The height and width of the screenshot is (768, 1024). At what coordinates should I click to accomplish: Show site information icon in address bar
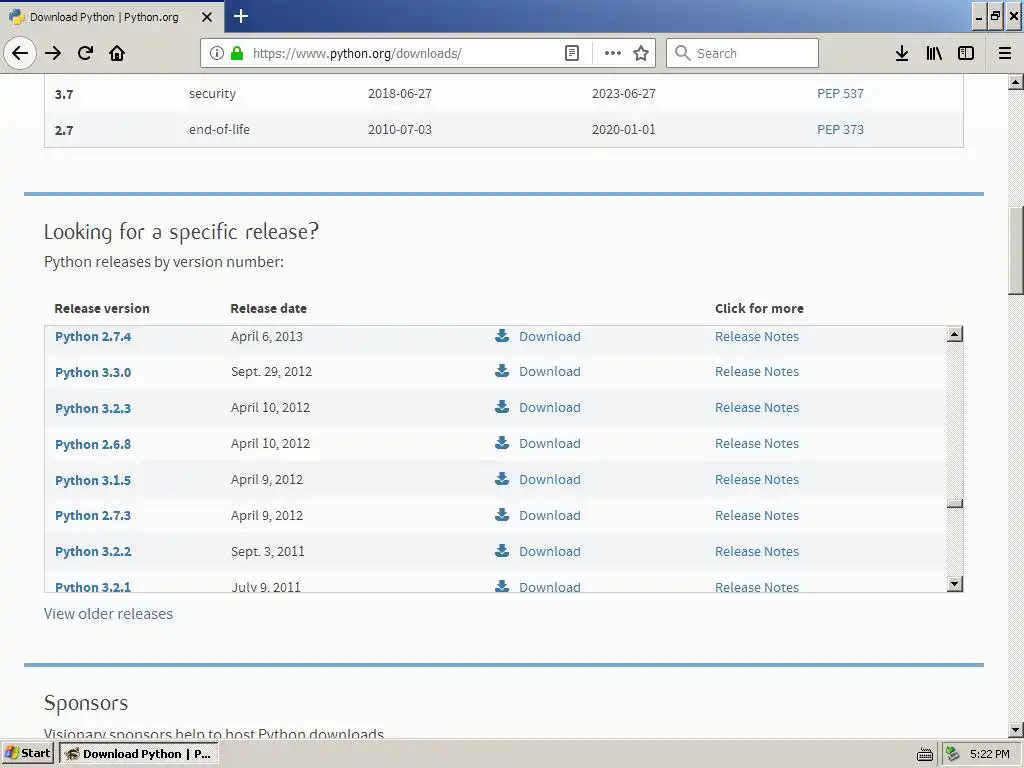coord(217,53)
